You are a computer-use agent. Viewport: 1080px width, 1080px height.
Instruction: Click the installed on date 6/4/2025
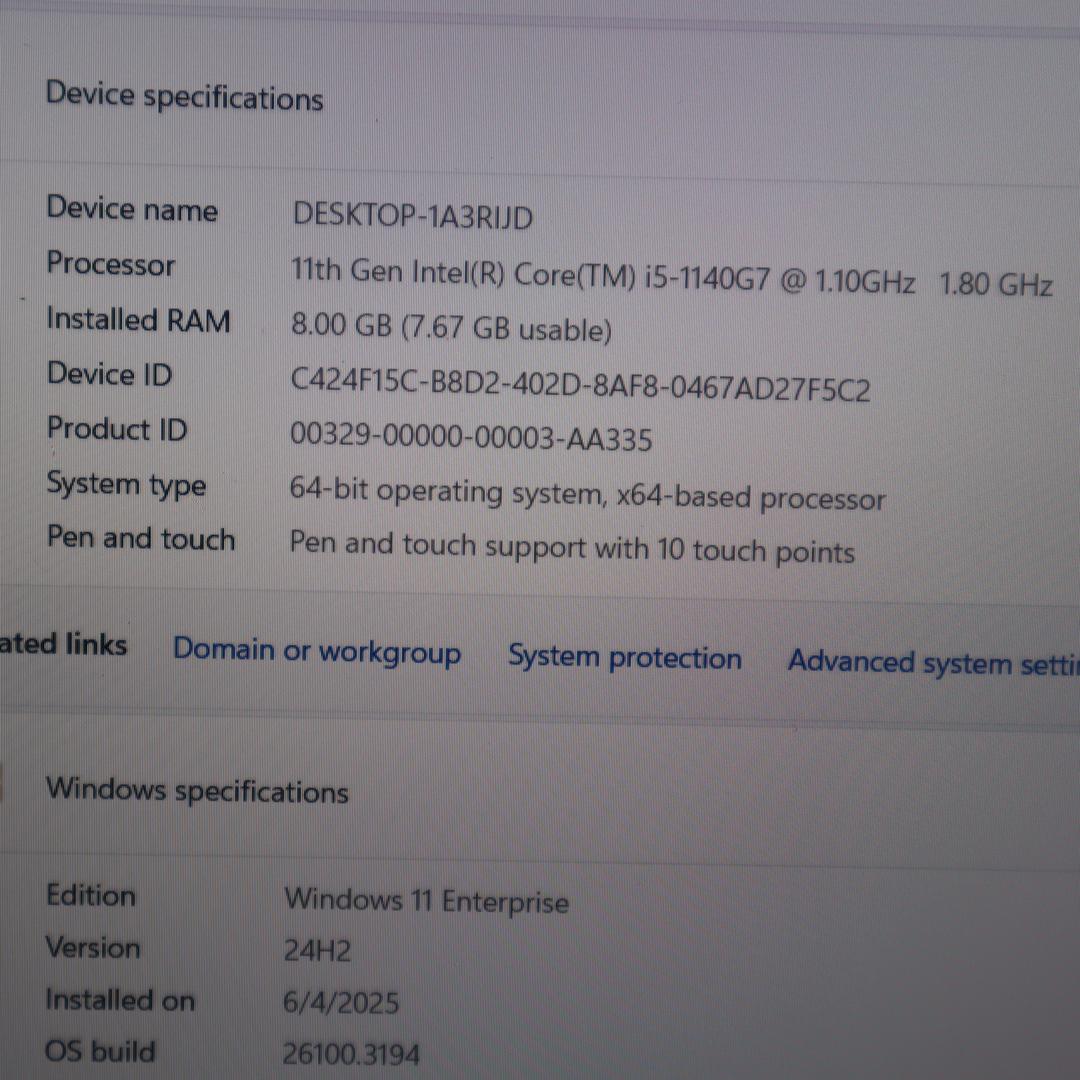coord(341,1002)
